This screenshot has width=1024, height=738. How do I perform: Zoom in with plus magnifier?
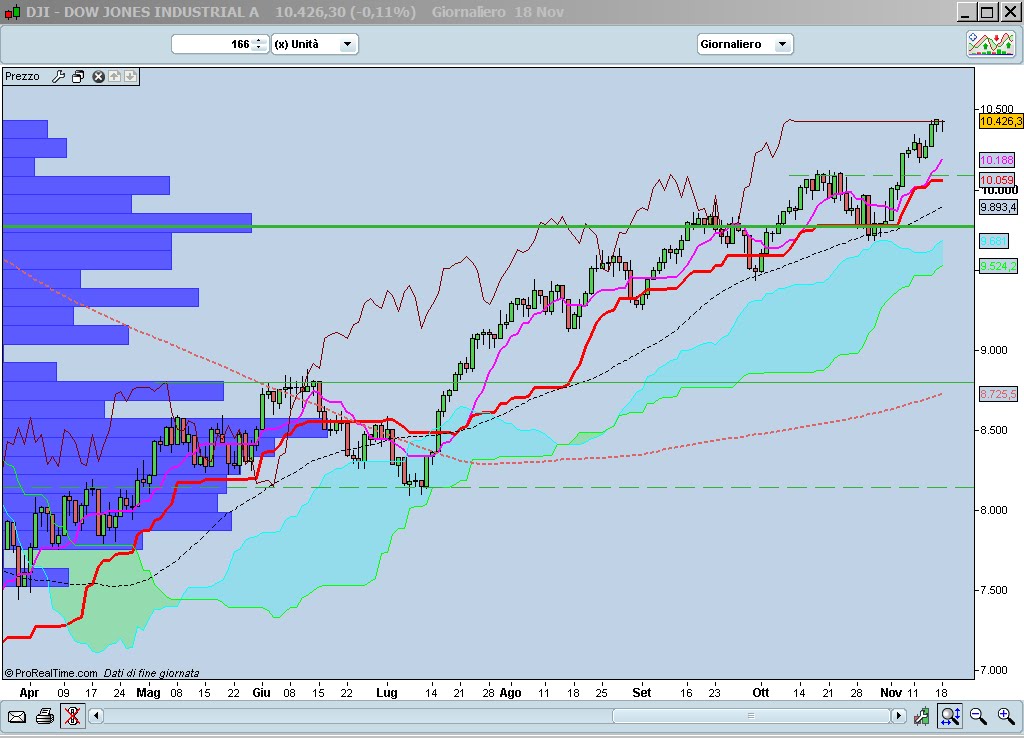pyautogui.click(x=1006, y=716)
